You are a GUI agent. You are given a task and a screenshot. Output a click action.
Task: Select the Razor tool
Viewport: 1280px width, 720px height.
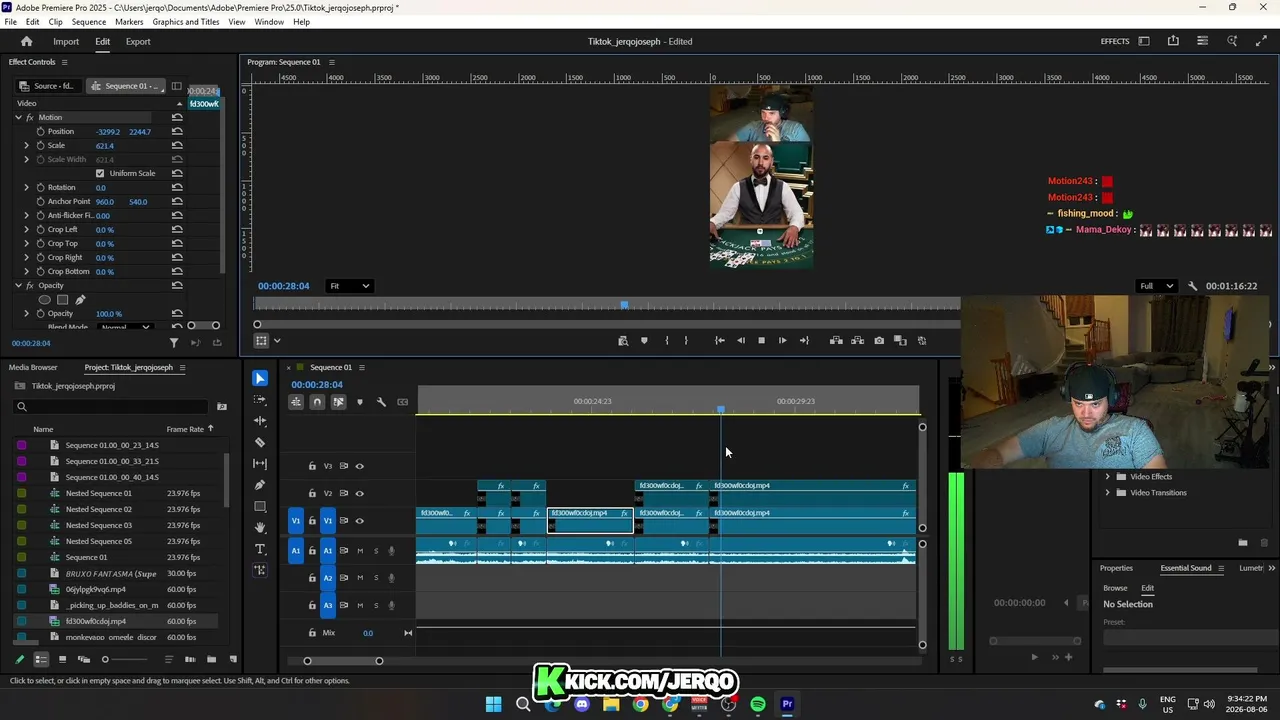pos(260,442)
